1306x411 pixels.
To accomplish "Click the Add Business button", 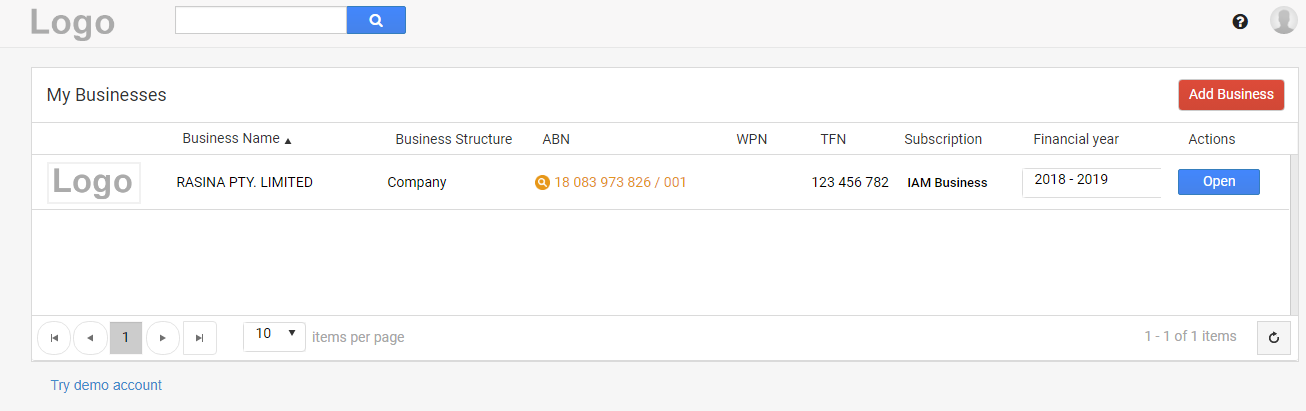I will [1231, 94].
